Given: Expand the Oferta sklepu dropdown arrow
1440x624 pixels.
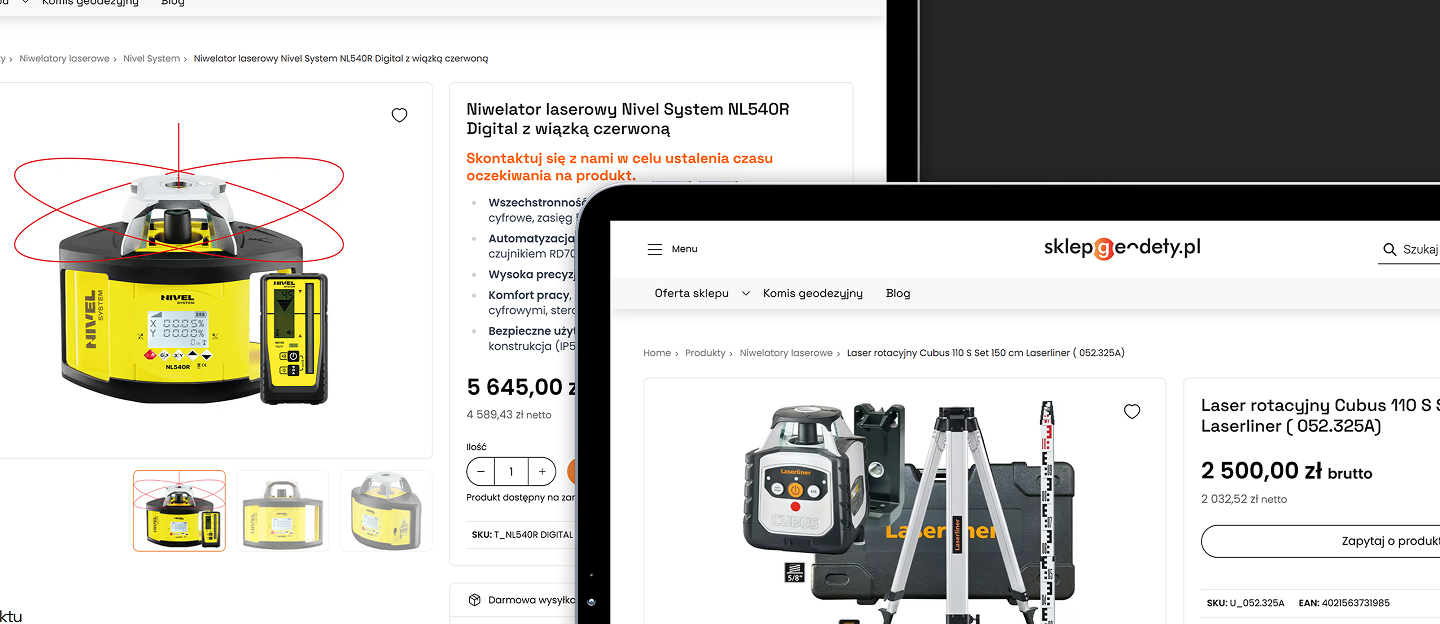Looking at the screenshot, I should [x=745, y=294].
